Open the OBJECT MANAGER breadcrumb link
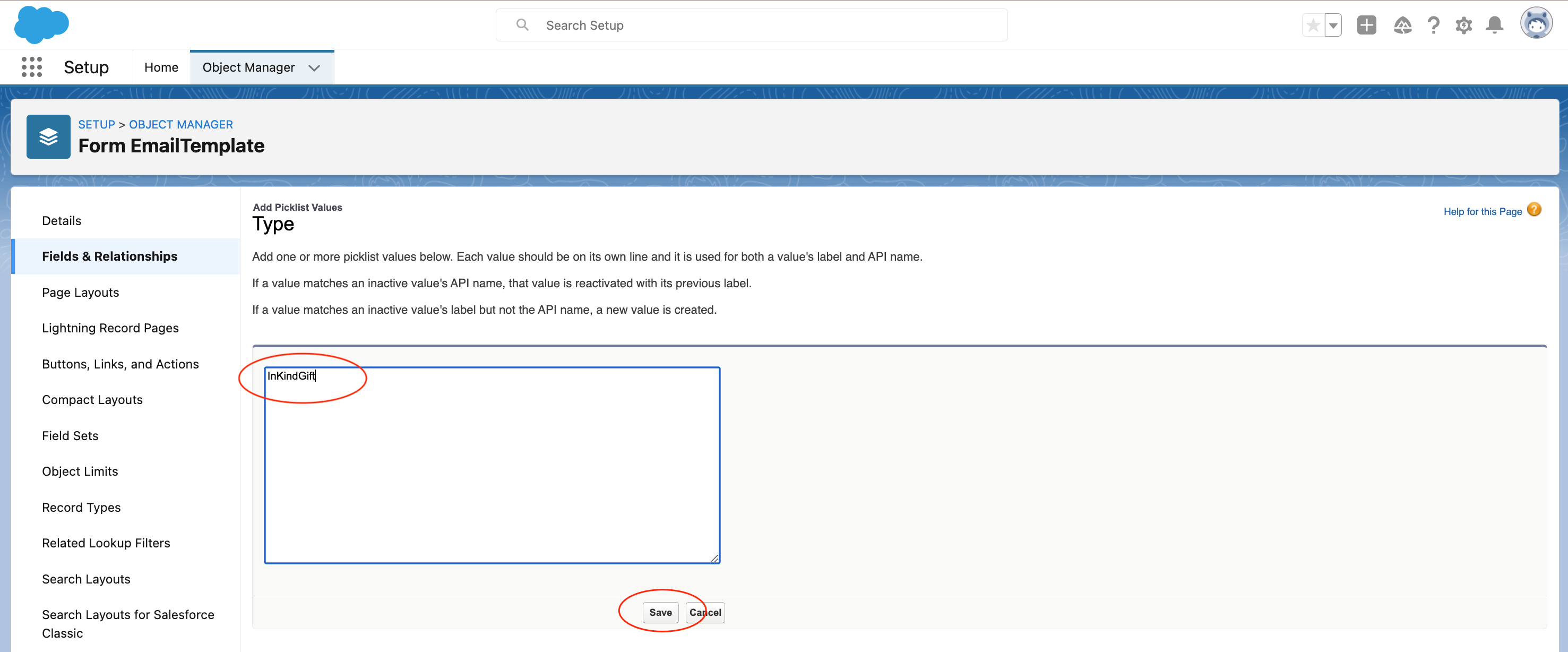 [x=181, y=124]
